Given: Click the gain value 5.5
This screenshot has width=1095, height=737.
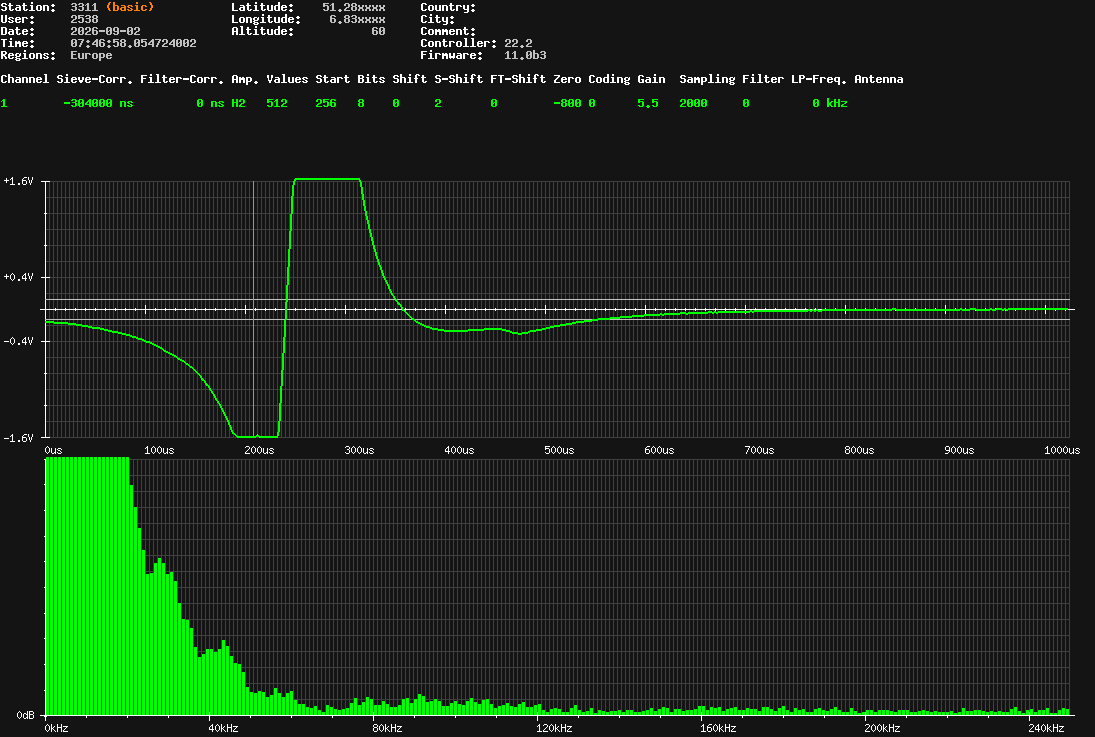Looking at the screenshot, I should coord(647,103).
